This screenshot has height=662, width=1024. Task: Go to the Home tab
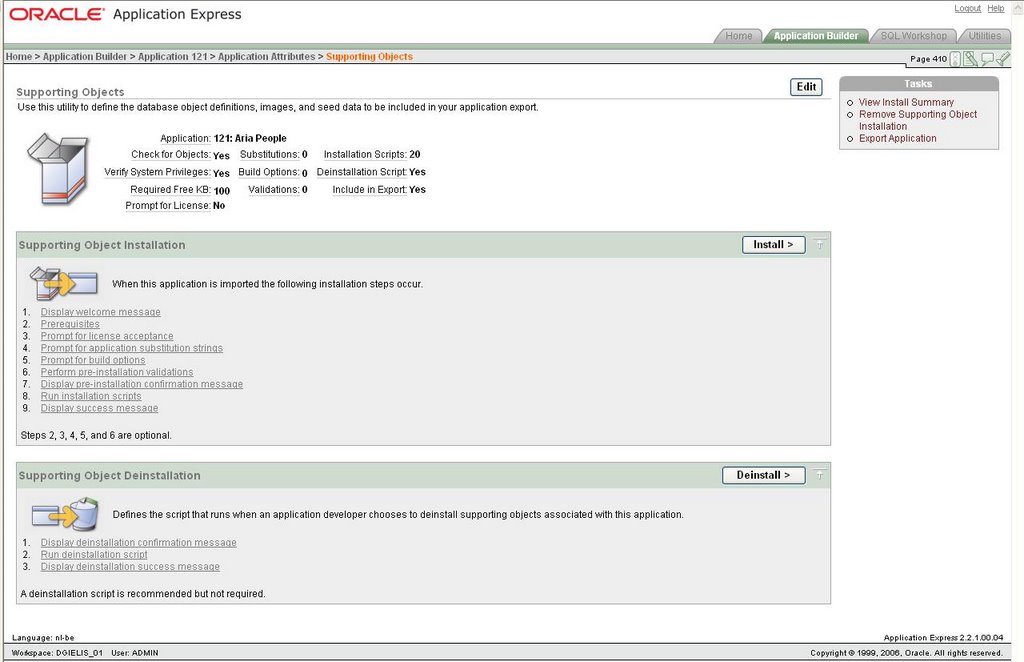[738, 36]
